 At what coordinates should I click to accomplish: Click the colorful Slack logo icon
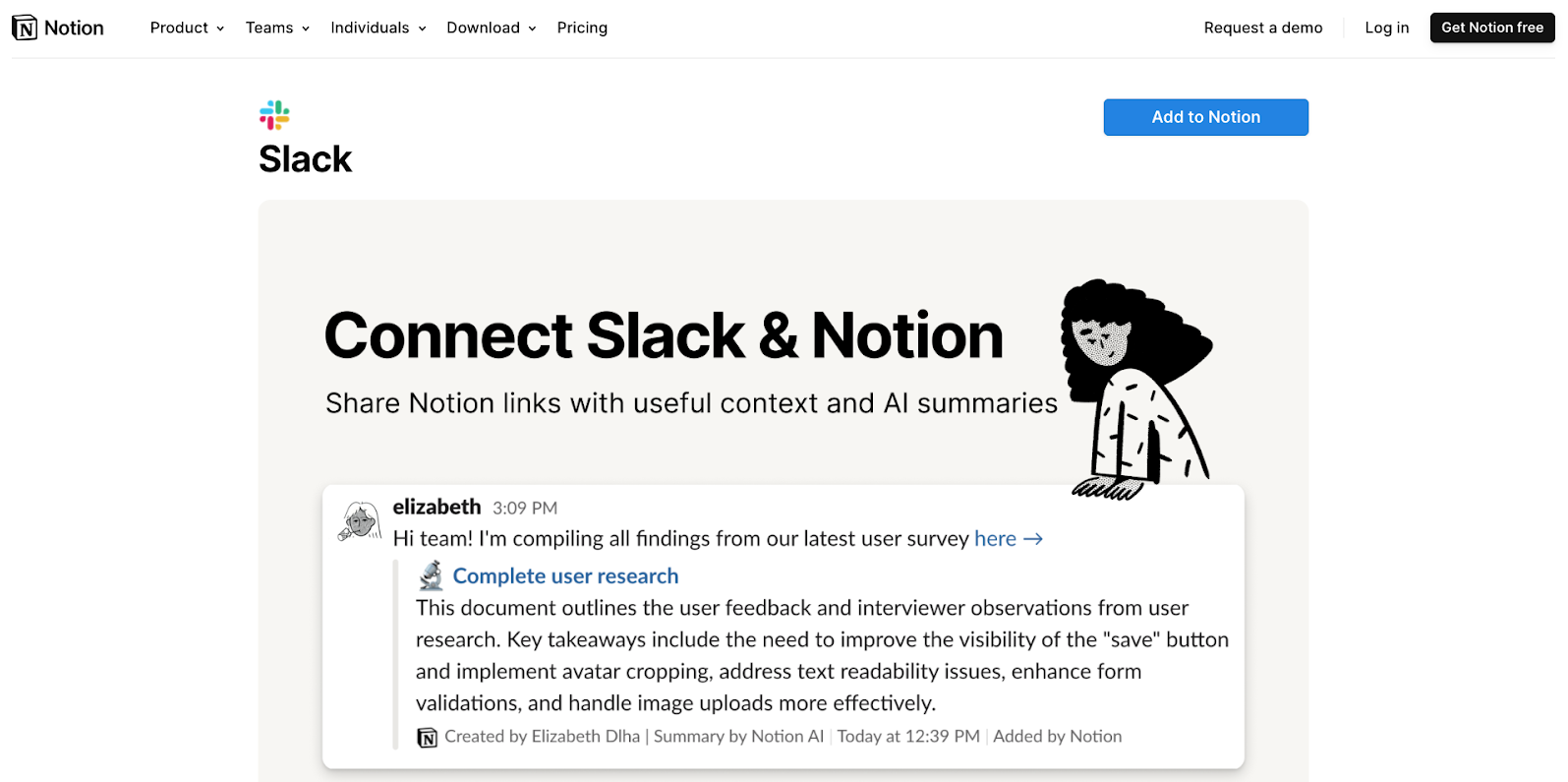pyautogui.click(x=274, y=115)
